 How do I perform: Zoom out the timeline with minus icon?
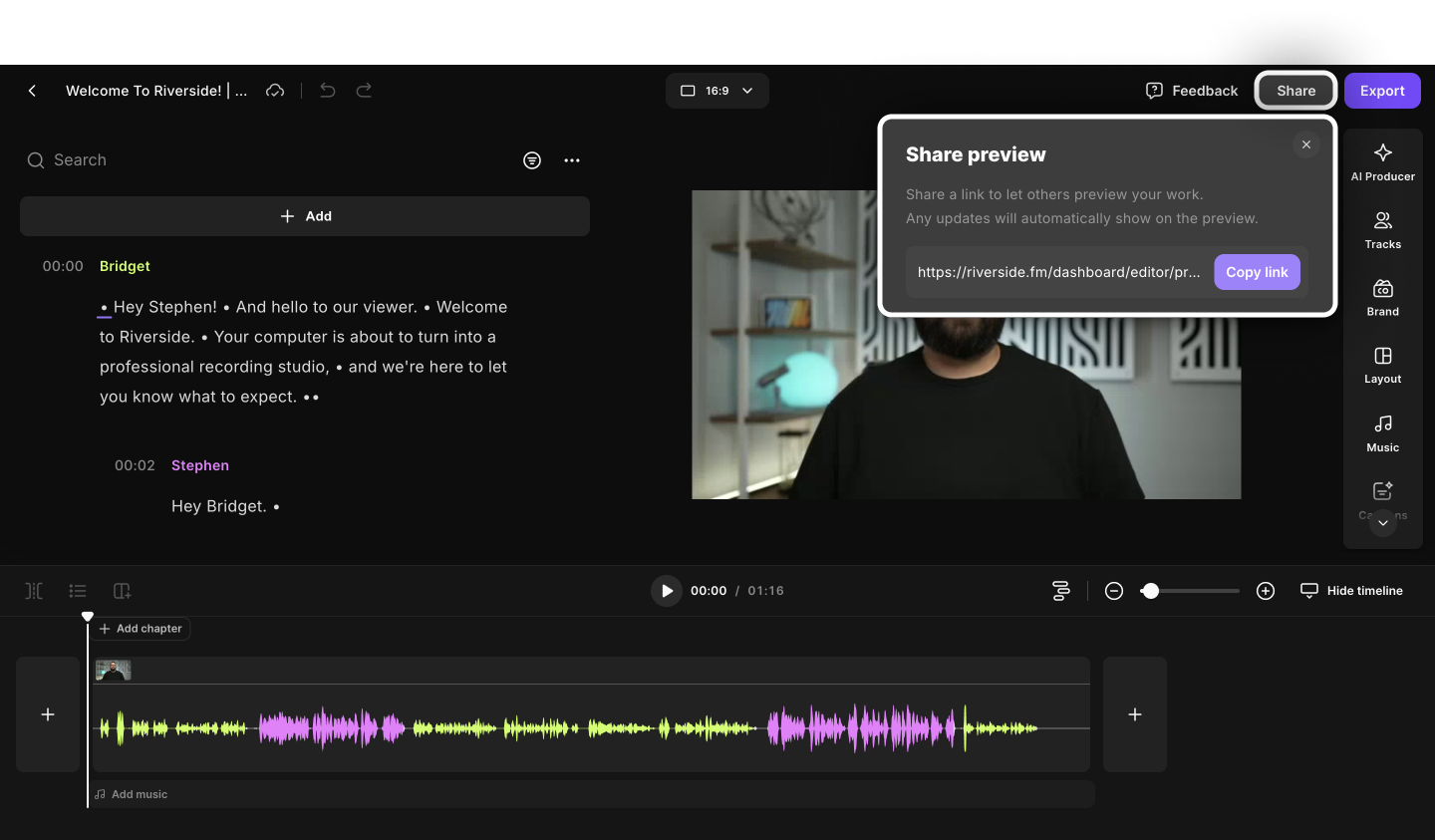tap(1114, 591)
